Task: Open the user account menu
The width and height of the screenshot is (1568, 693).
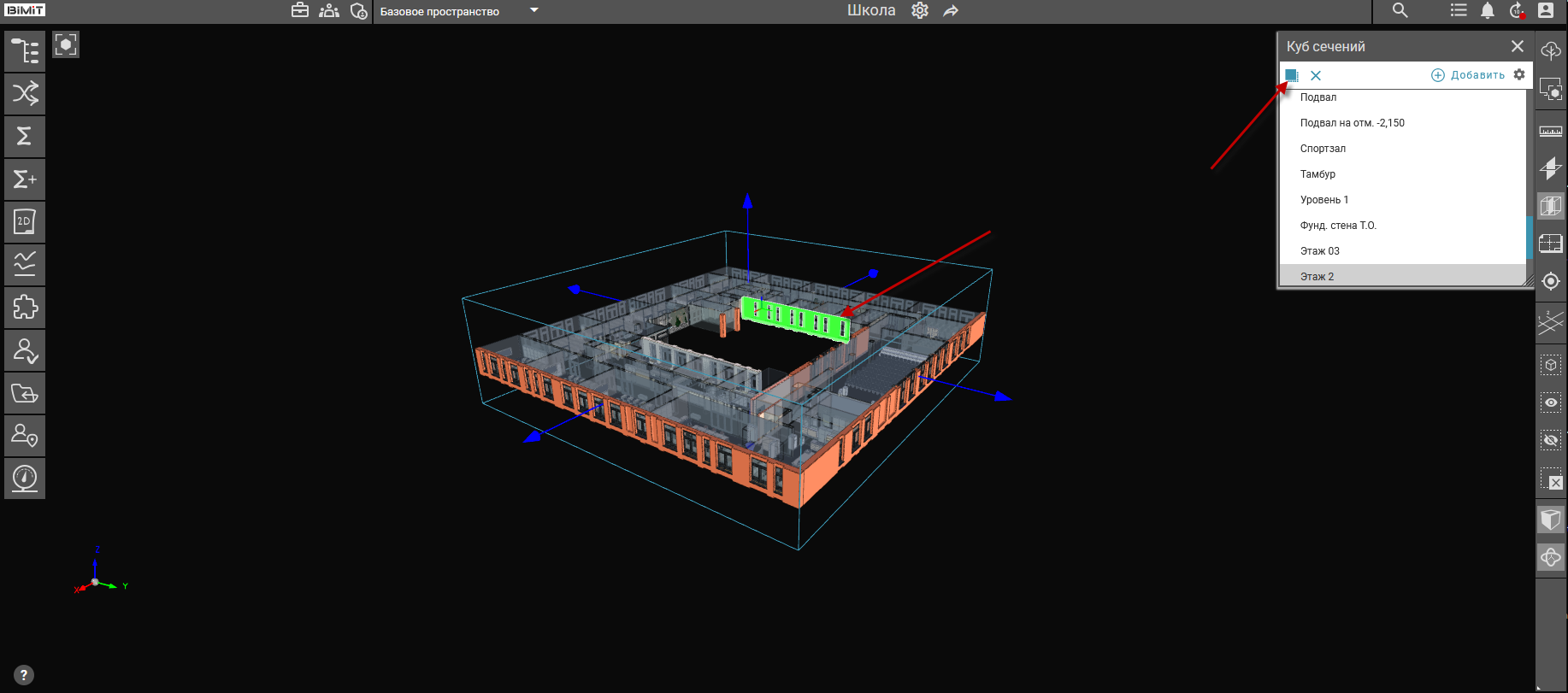Action: (x=1546, y=11)
